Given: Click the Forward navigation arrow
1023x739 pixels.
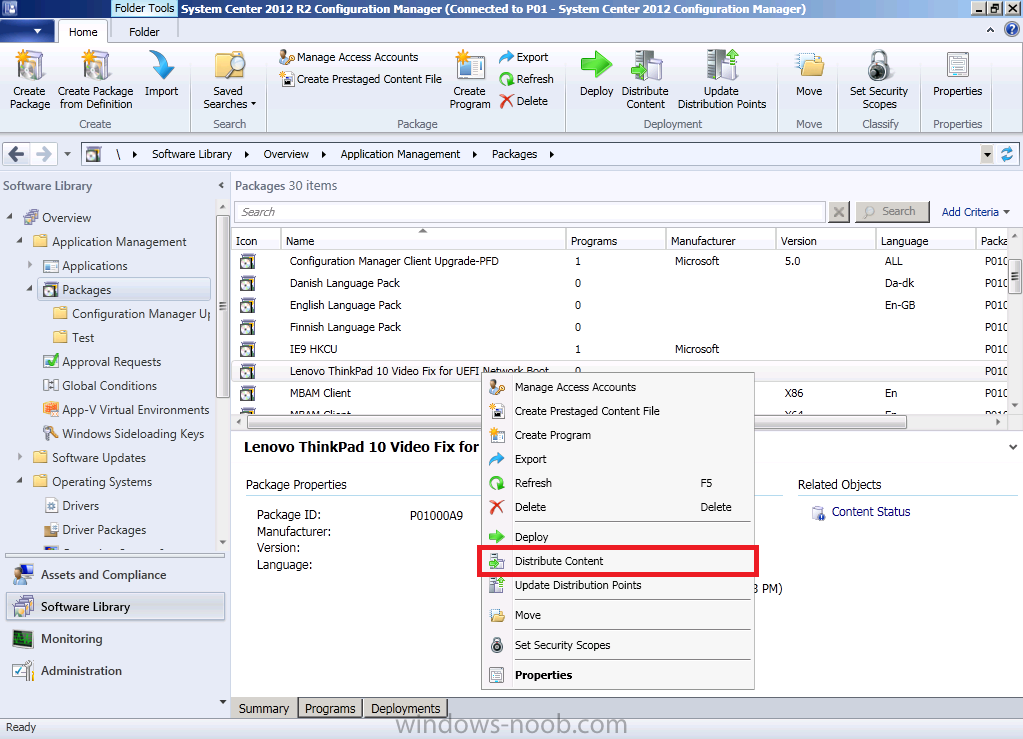Looking at the screenshot, I should pyautogui.click(x=43, y=155).
